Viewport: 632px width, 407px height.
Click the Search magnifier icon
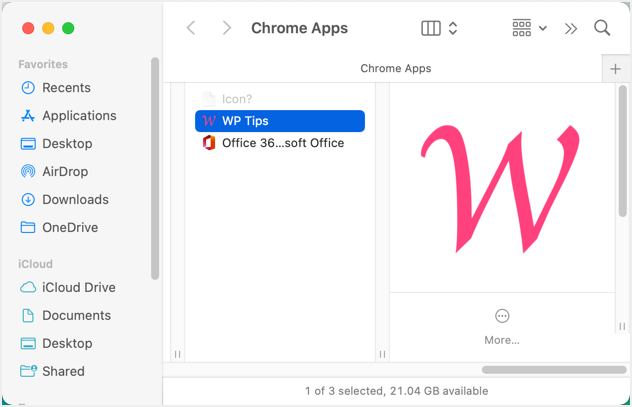coord(602,28)
